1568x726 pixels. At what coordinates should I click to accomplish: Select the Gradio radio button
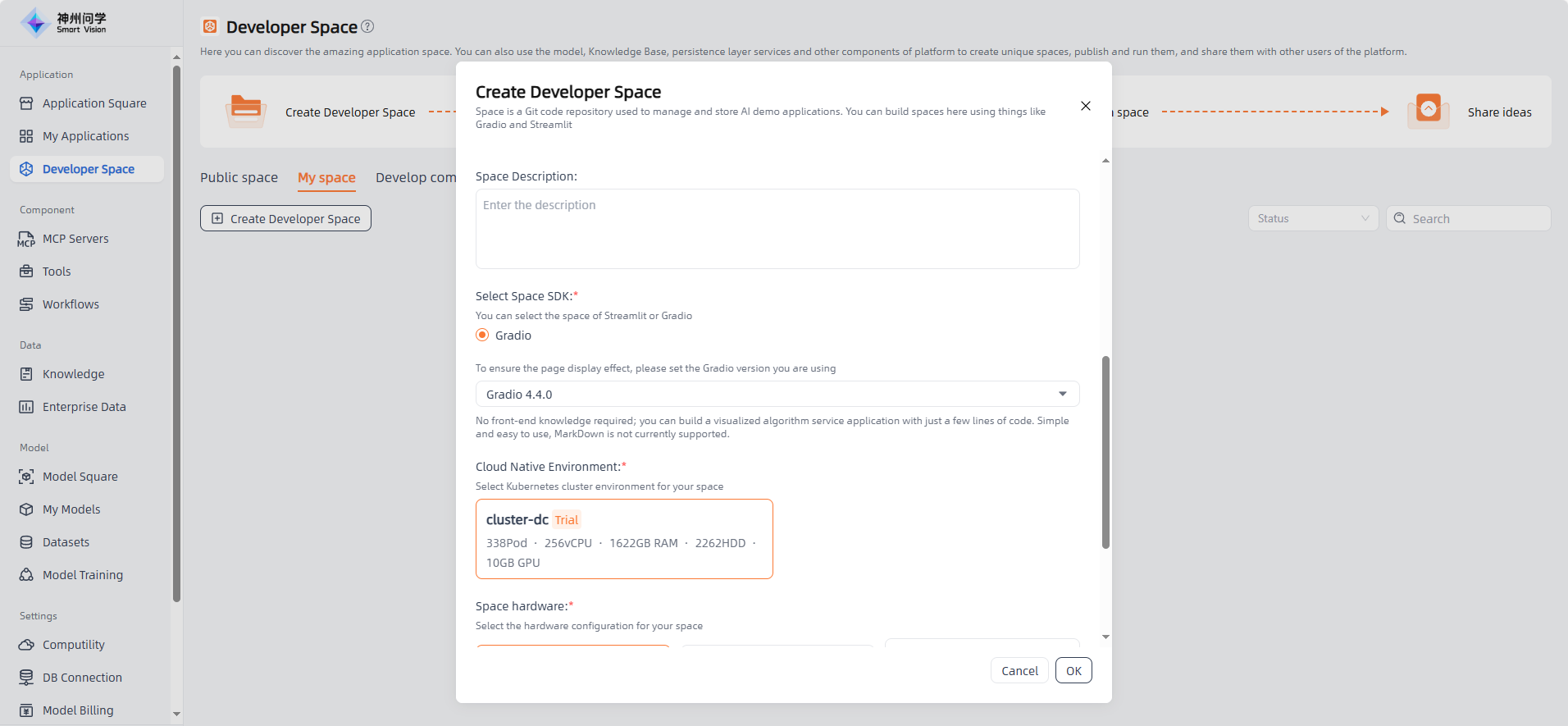click(482, 336)
